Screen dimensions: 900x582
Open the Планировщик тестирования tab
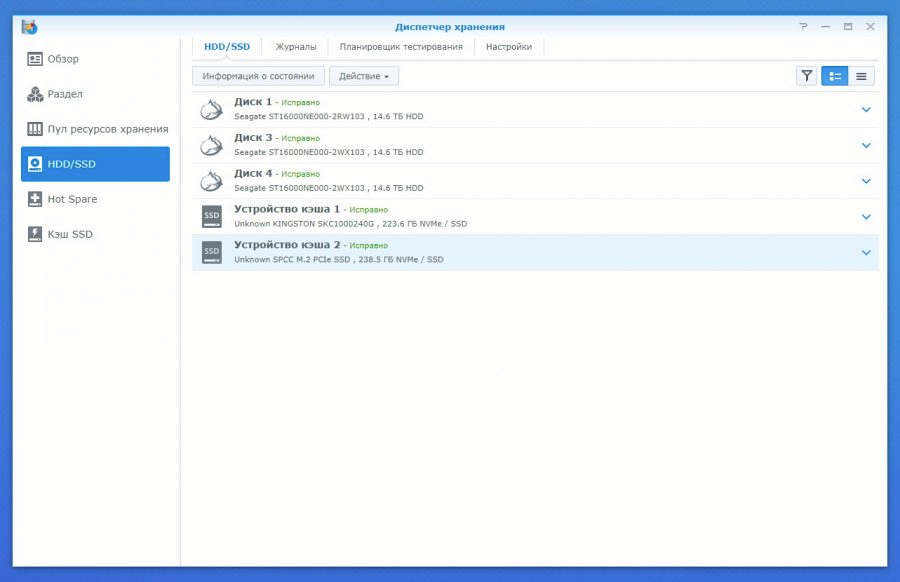pos(400,47)
